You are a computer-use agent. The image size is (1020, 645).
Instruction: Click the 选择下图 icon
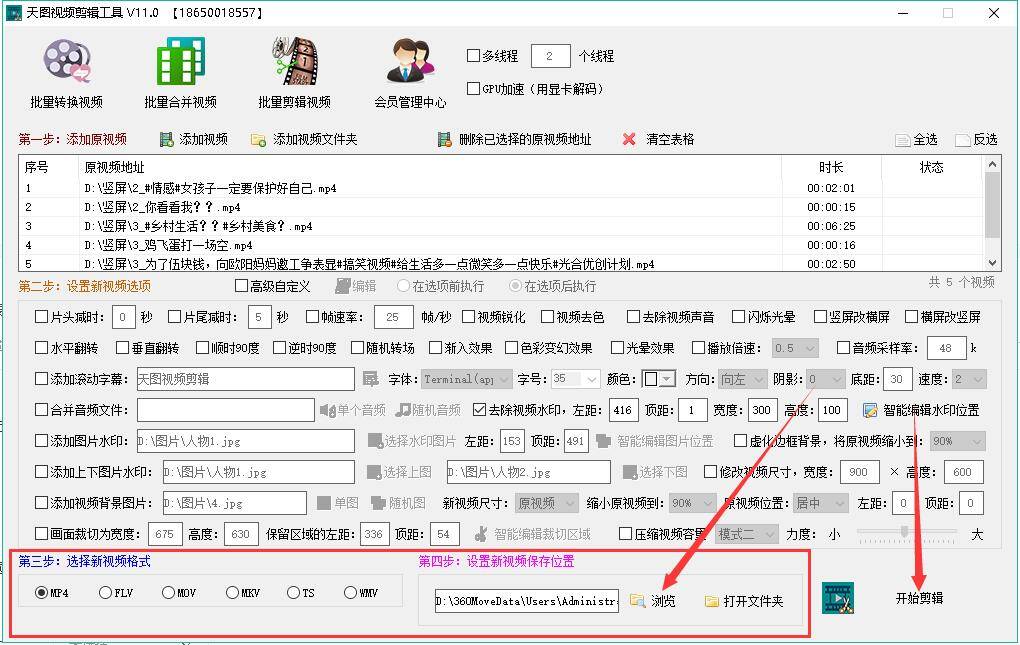point(630,472)
